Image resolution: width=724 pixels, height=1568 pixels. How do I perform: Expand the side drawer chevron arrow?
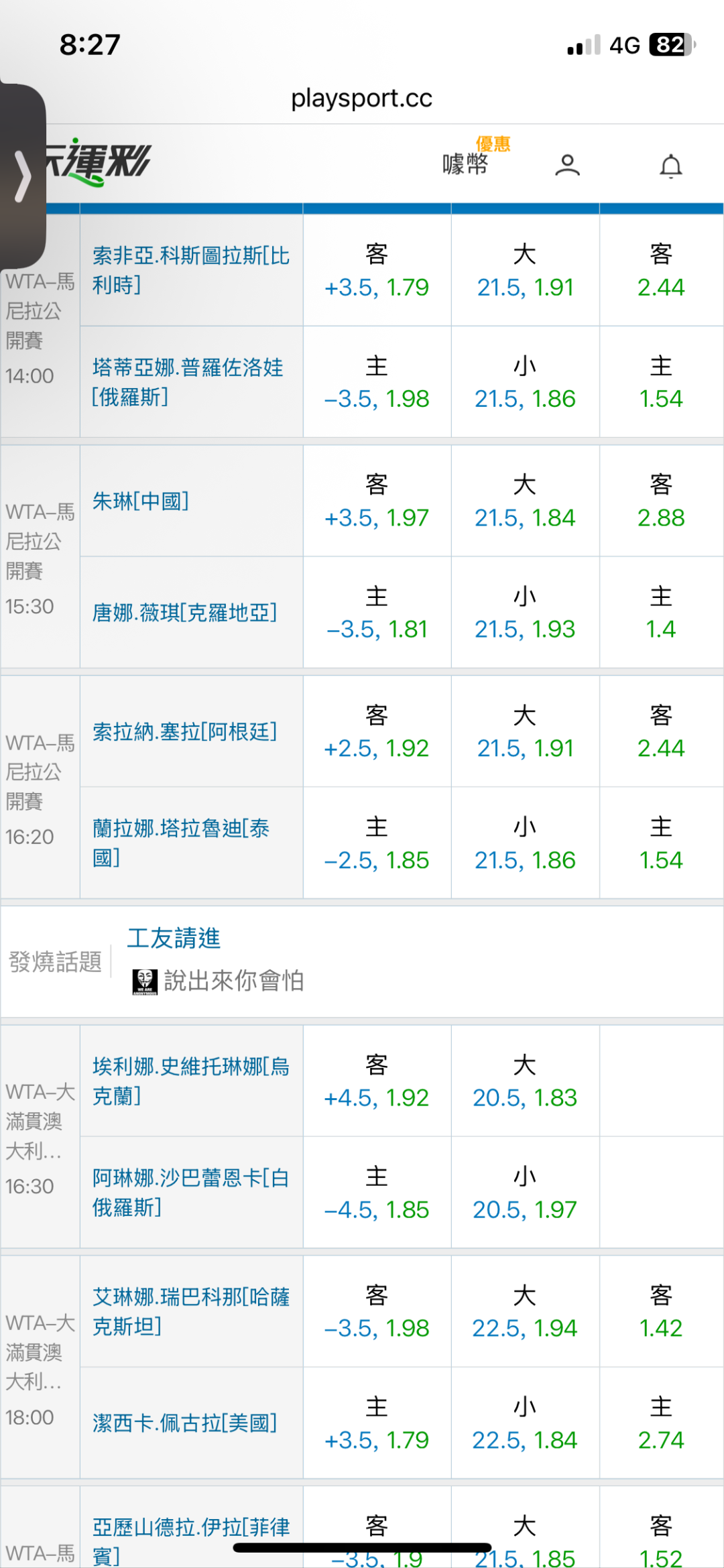coord(23,176)
